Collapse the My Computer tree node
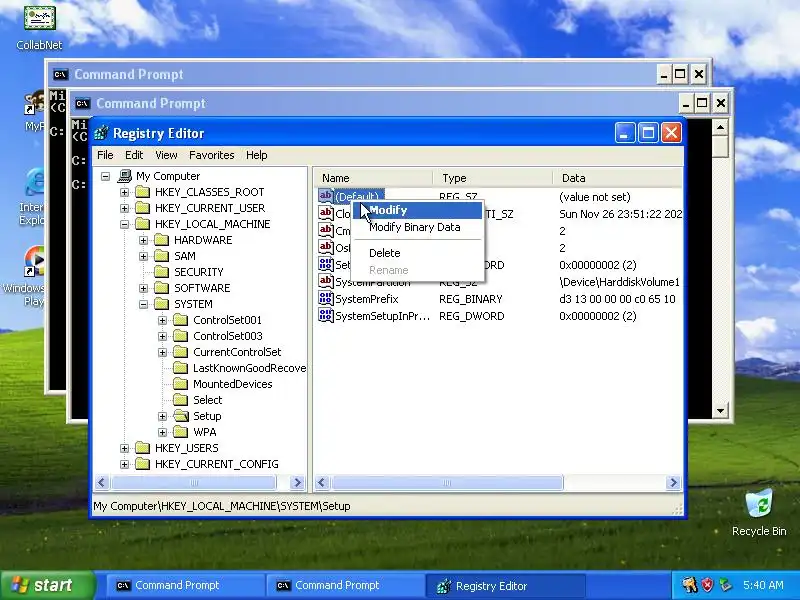800x600 pixels. click(x=106, y=177)
